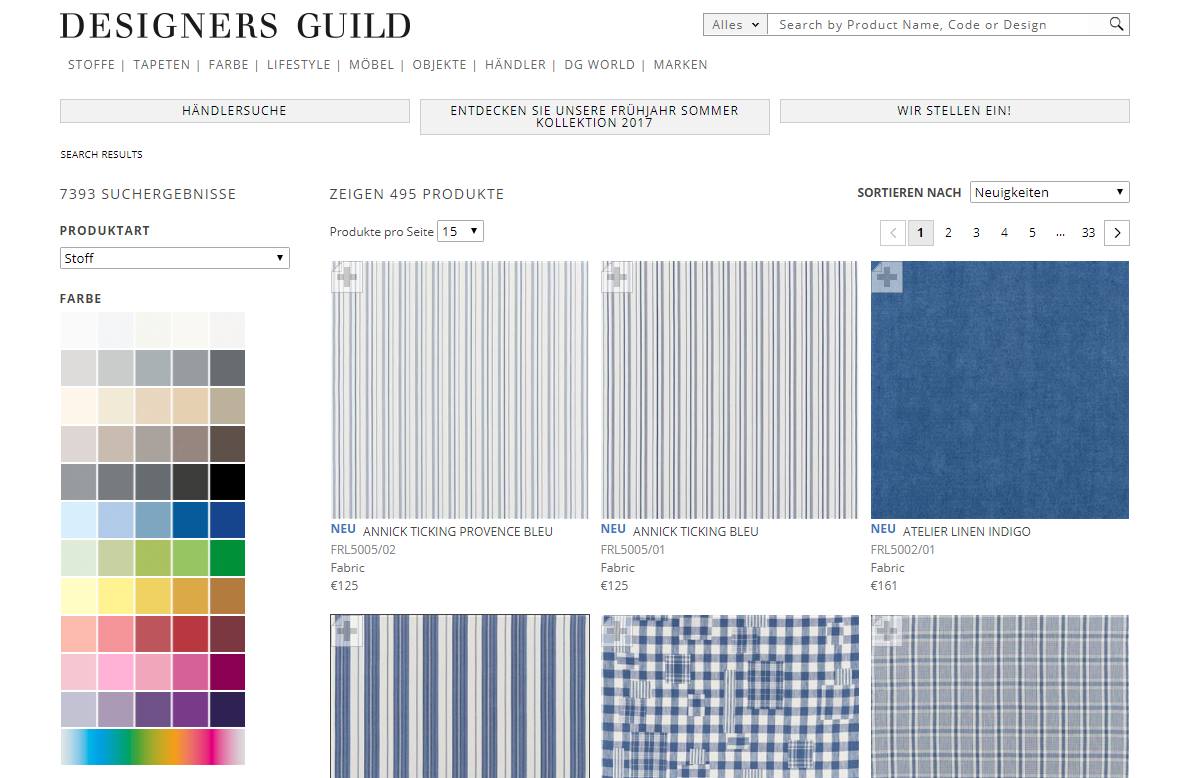This screenshot has width=1194, height=778.
Task: Open the DG WORLD menu
Action: pyautogui.click(x=599, y=65)
